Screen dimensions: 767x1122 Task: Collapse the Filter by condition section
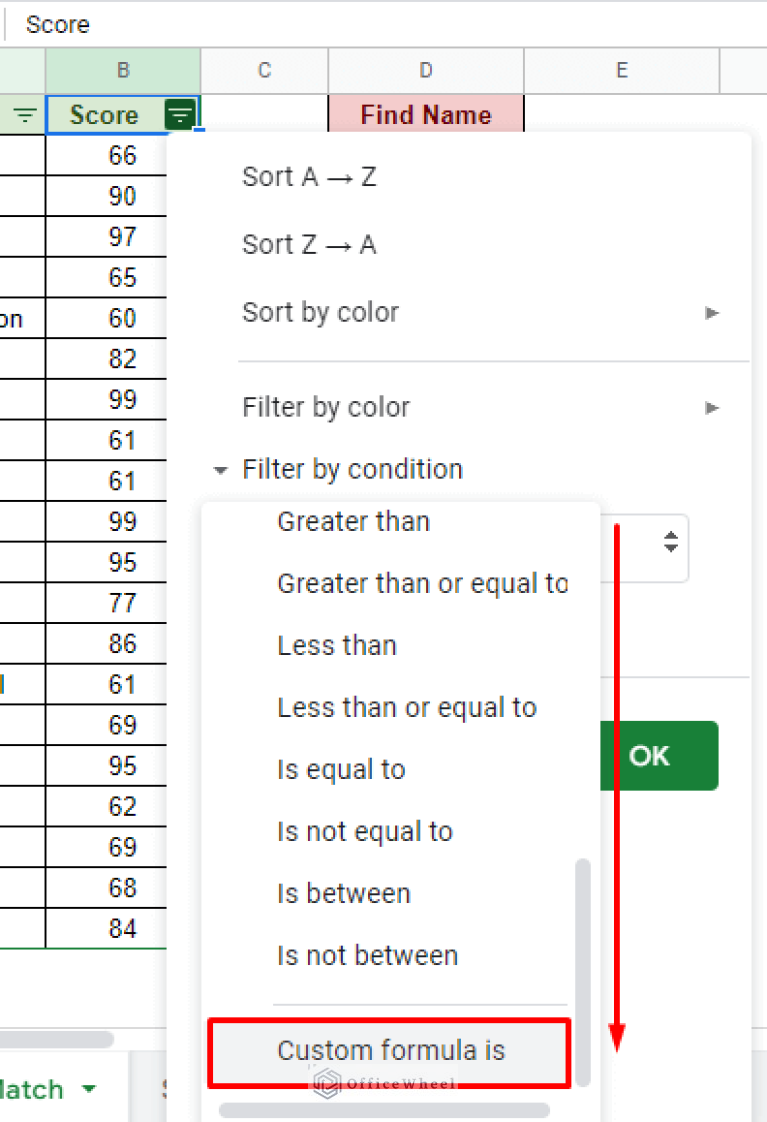coord(221,469)
